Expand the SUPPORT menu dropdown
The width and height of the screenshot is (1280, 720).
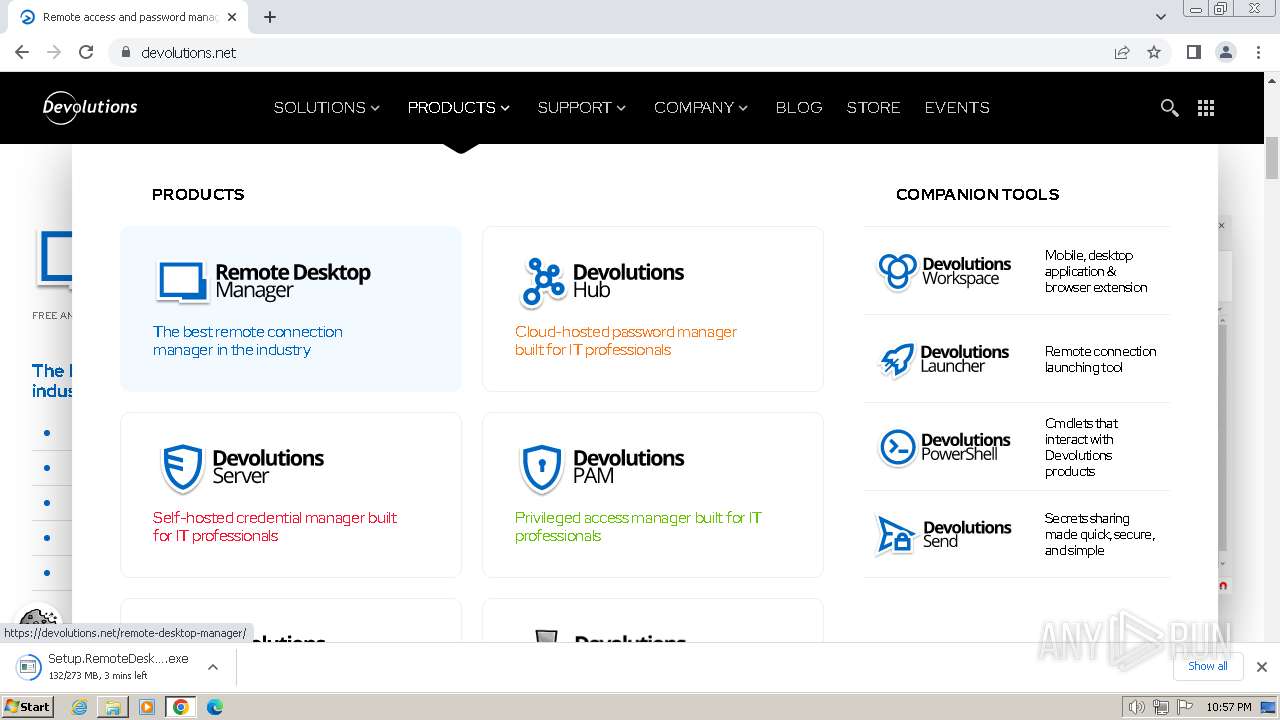(582, 108)
